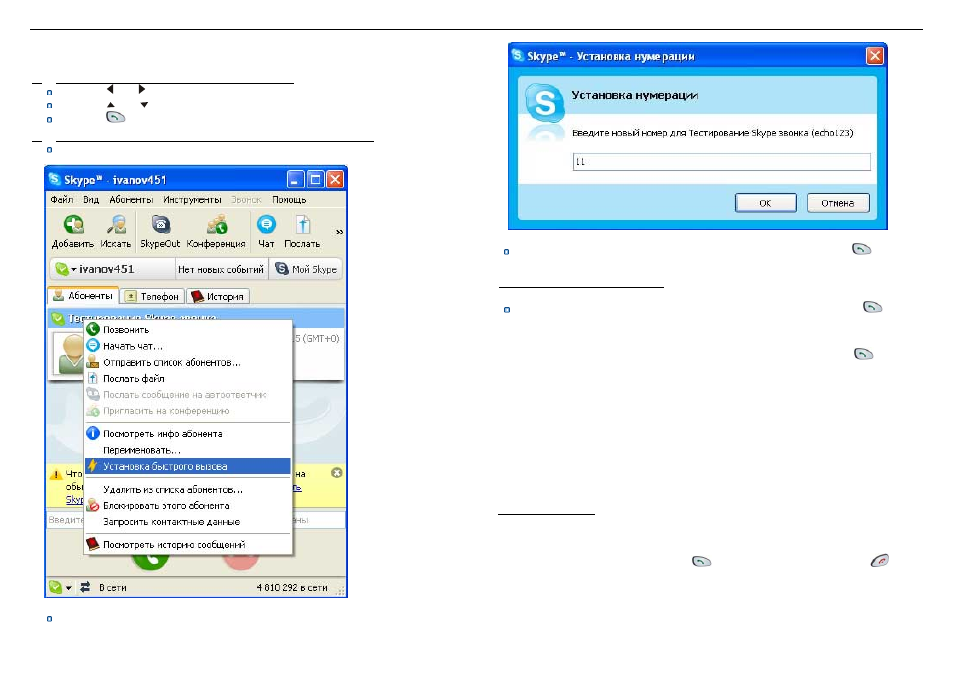Click the Skype link in the yellow warning

click(x=74, y=499)
